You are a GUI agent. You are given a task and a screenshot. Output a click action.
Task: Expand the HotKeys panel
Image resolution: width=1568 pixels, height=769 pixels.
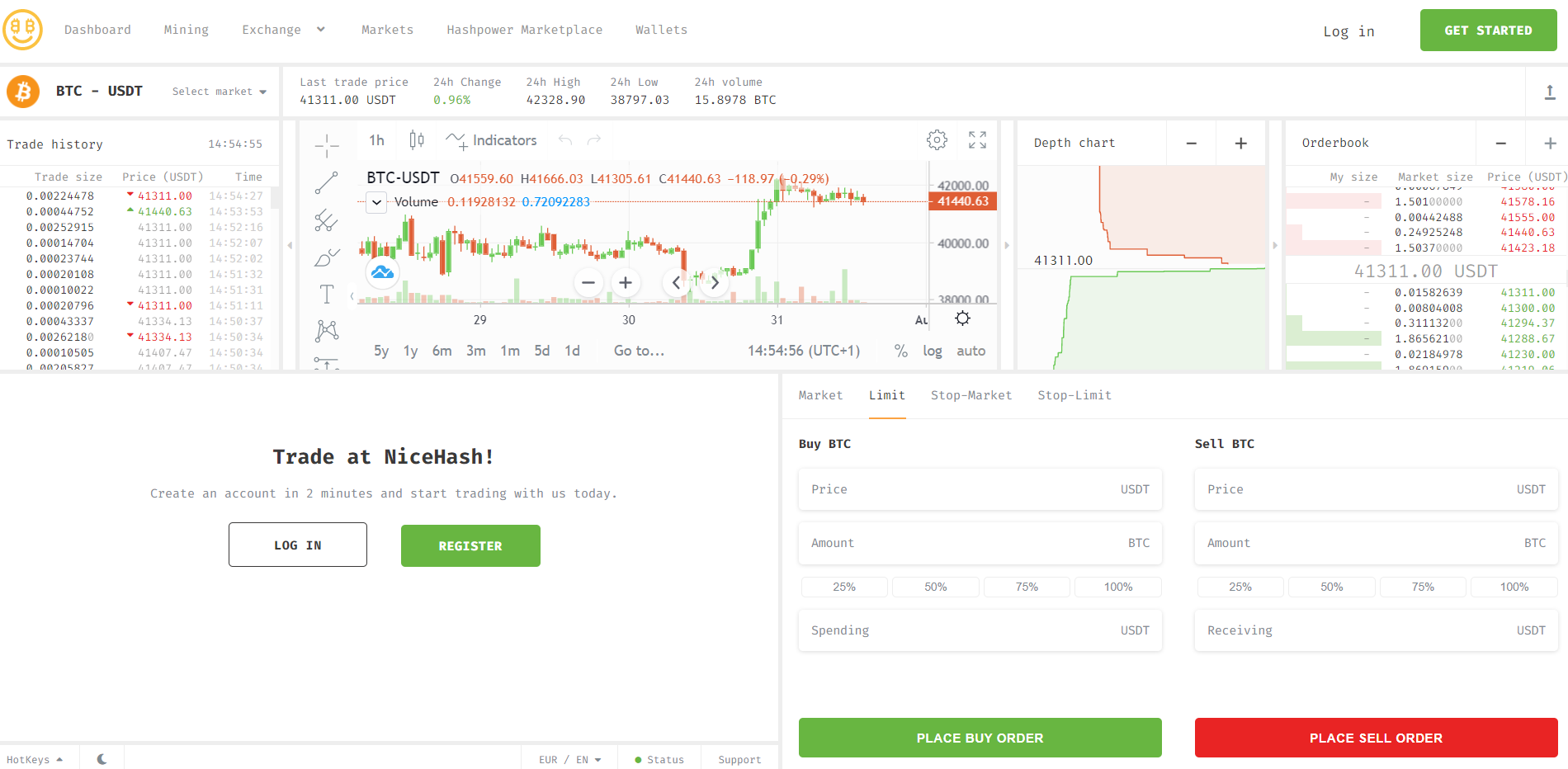[35, 760]
